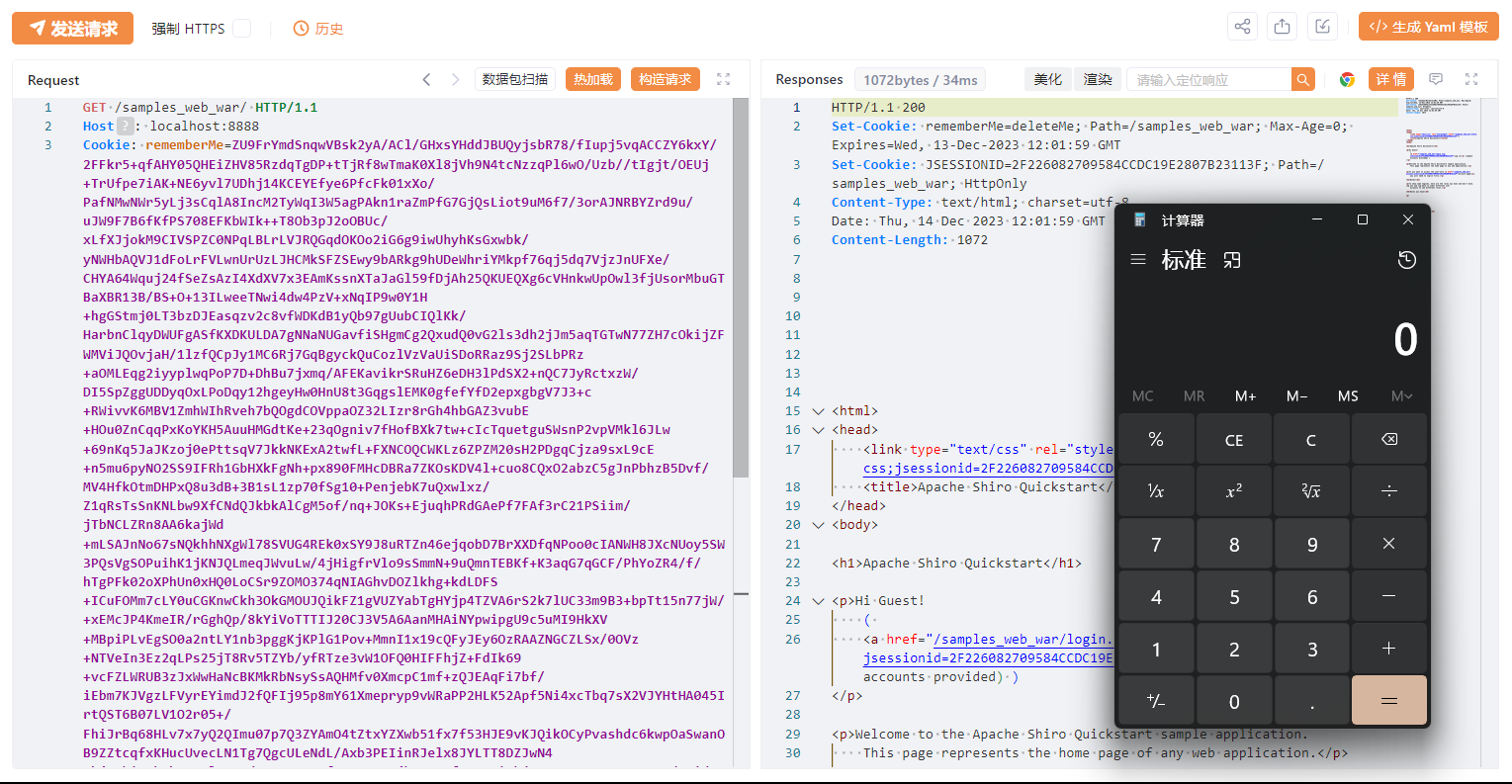Click digit 5 on calculator
1512x784 pixels.
click(1234, 596)
